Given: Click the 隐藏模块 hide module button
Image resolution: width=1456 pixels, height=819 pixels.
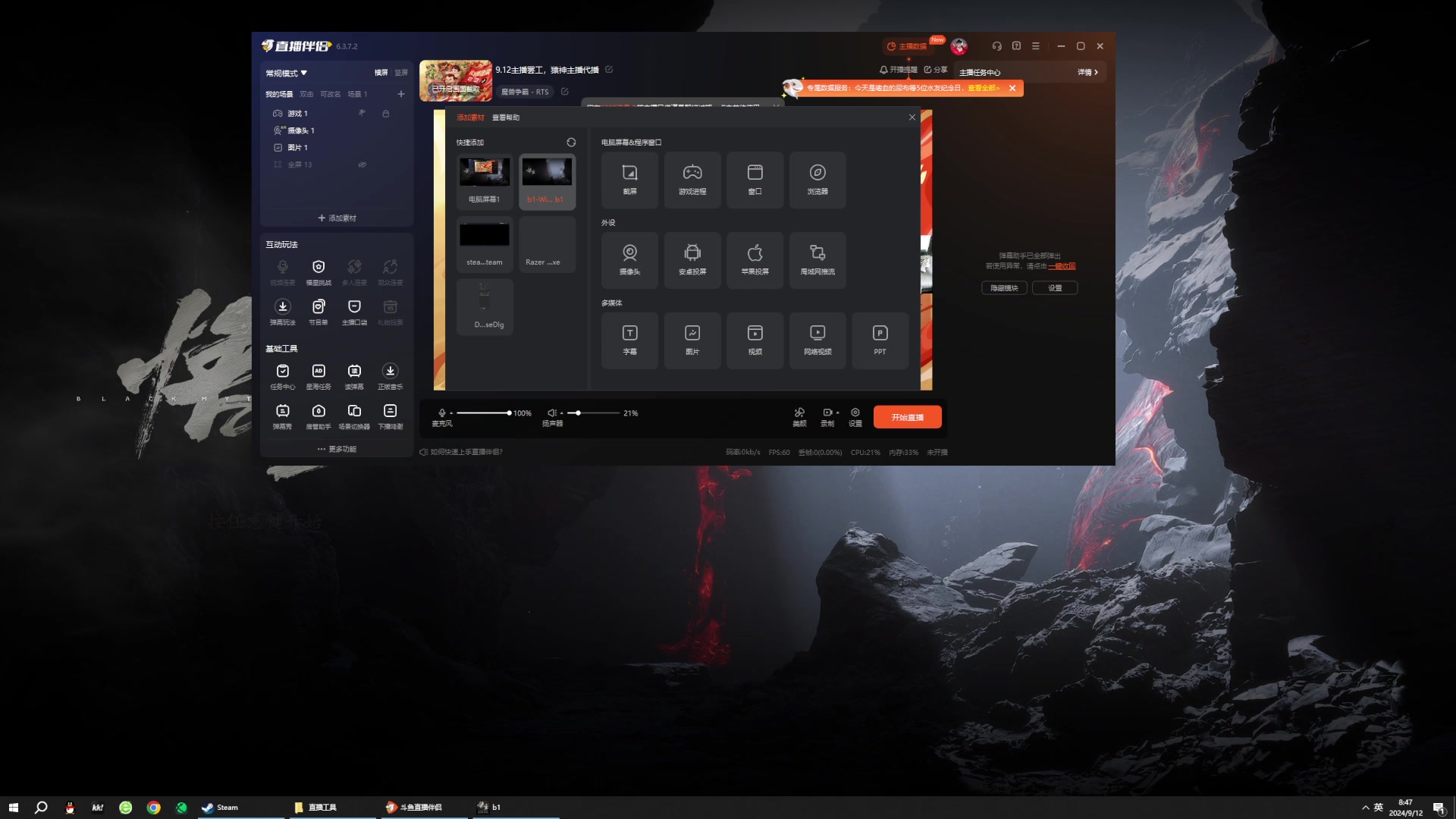Looking at the screenshot, I should tap(1004, 288).
